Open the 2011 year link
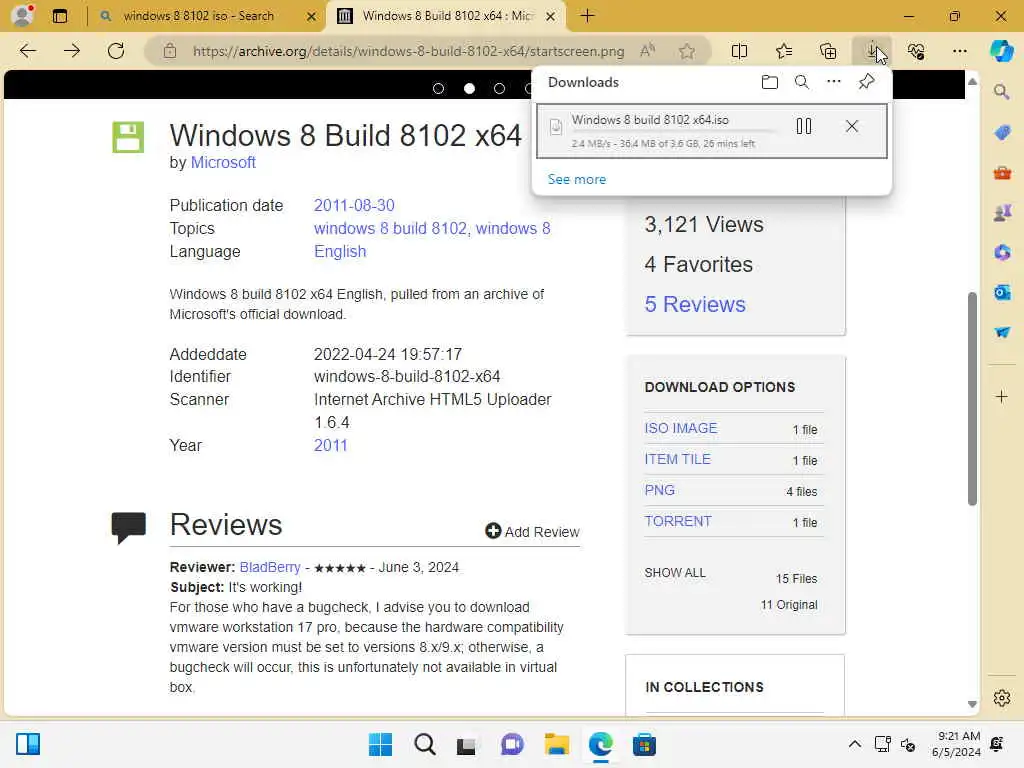The width and height of the screenshot is (1024, 768). click(x=330, y=445)
